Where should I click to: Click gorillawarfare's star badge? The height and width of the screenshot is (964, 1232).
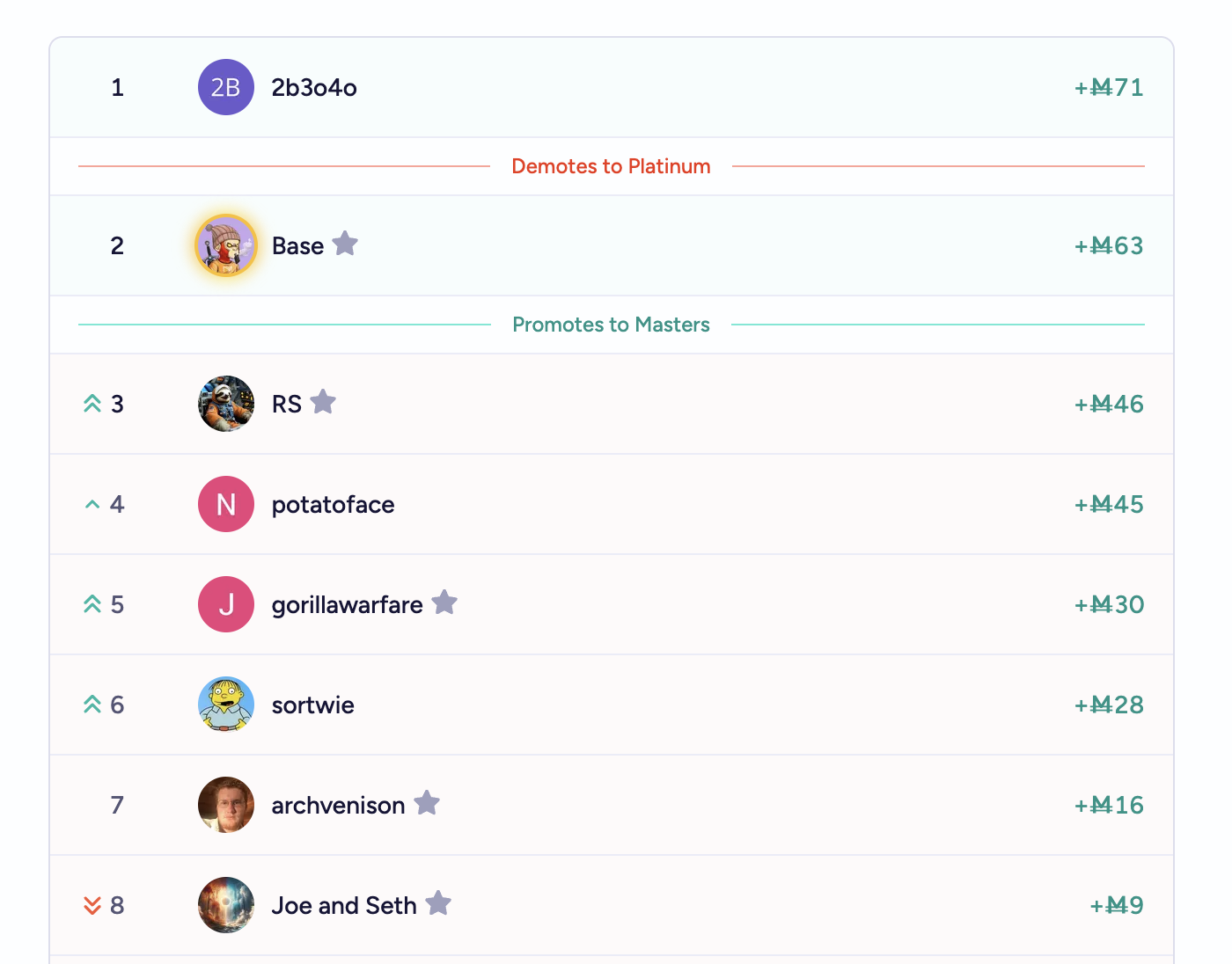tap(444, 602)
